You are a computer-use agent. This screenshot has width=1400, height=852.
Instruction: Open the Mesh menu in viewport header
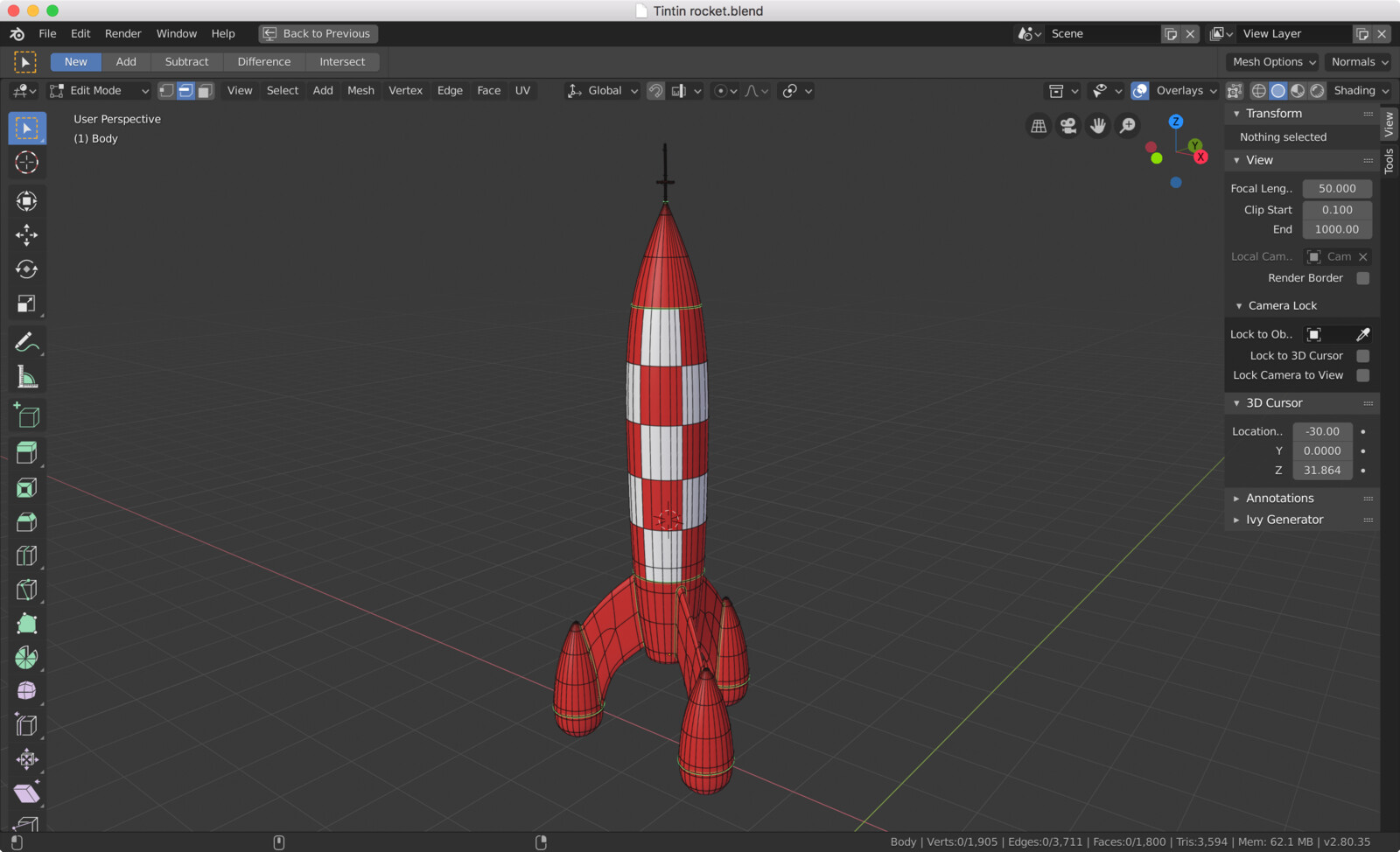[360, 91]
